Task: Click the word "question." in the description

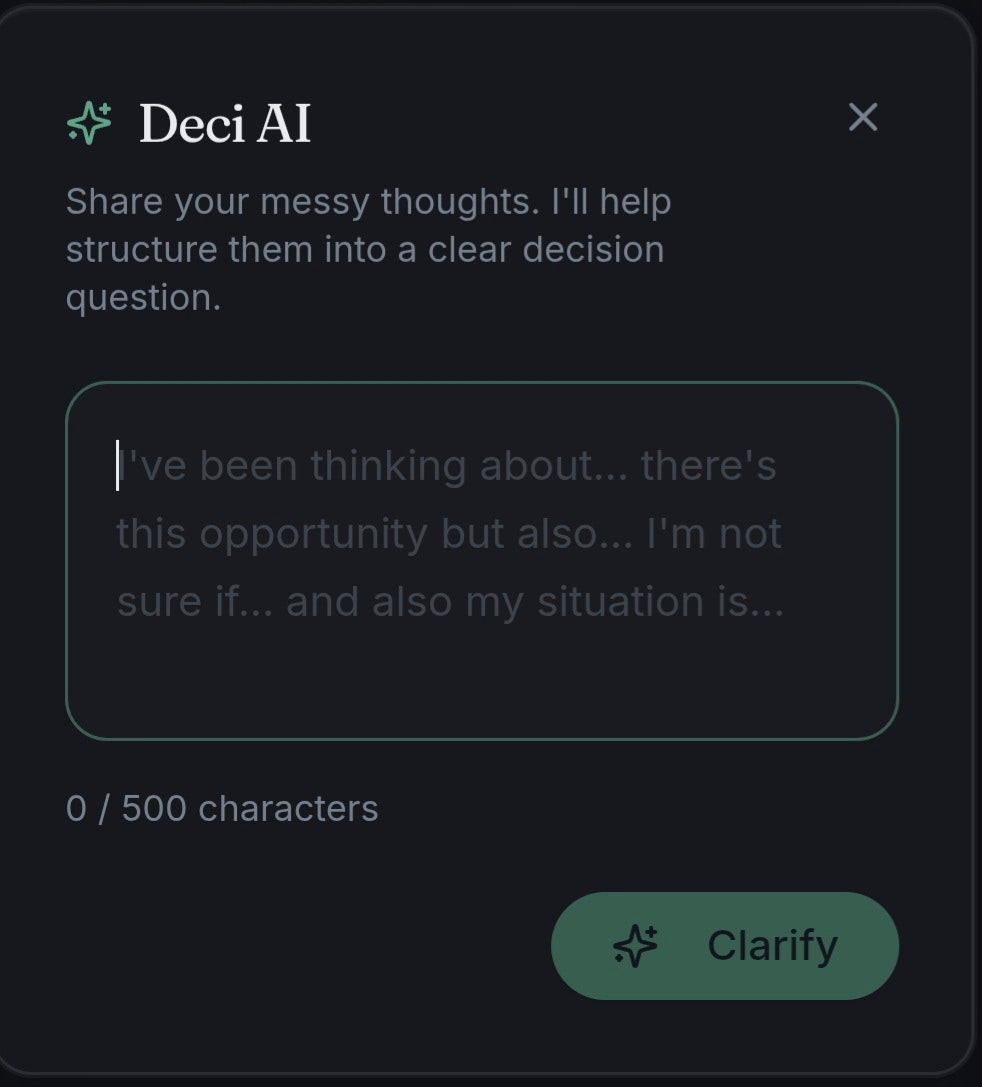Action: point(143,297)
